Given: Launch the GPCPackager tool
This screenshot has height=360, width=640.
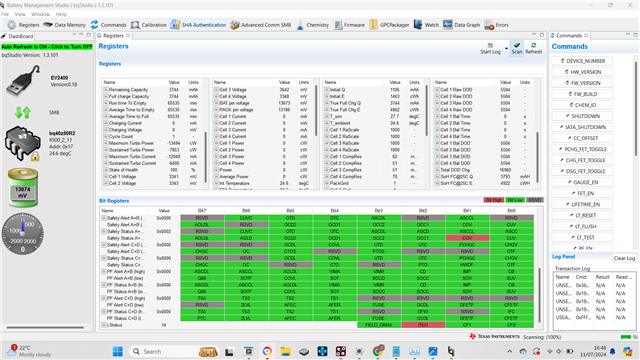Looking at the screenshot, I should pyautogui.click(x=389, y=25).
